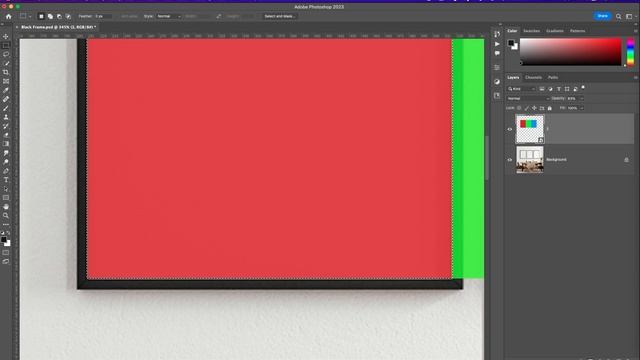
Task: Select the Healing Brush tool
Action: (x=6, y=99)
